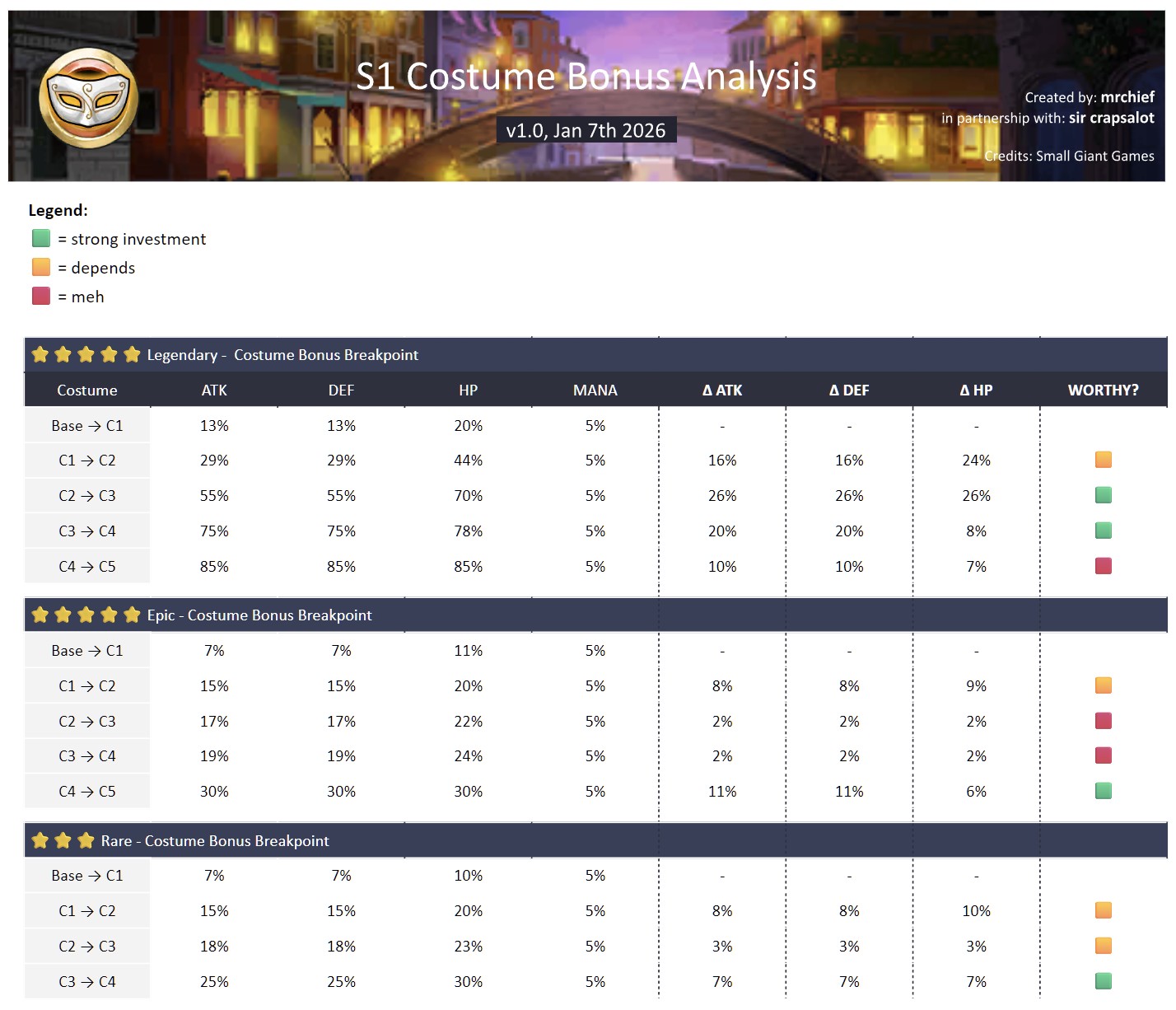Click the 'v1.0, Jan 7th 2026' version label
Viewport: 1176px width, 1010px height.
point(586,130)
